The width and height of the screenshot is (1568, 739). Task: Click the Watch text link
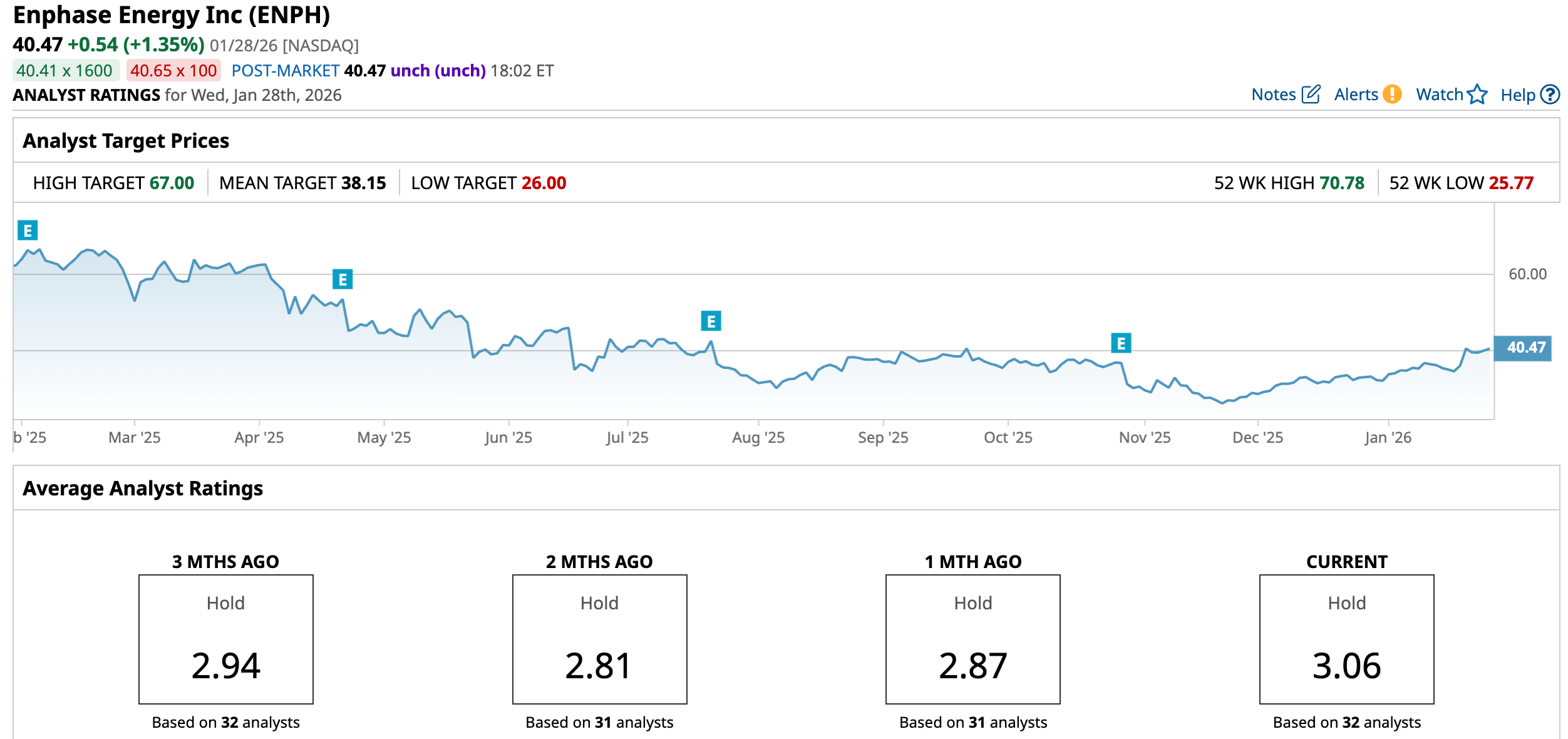(1439, 95)
